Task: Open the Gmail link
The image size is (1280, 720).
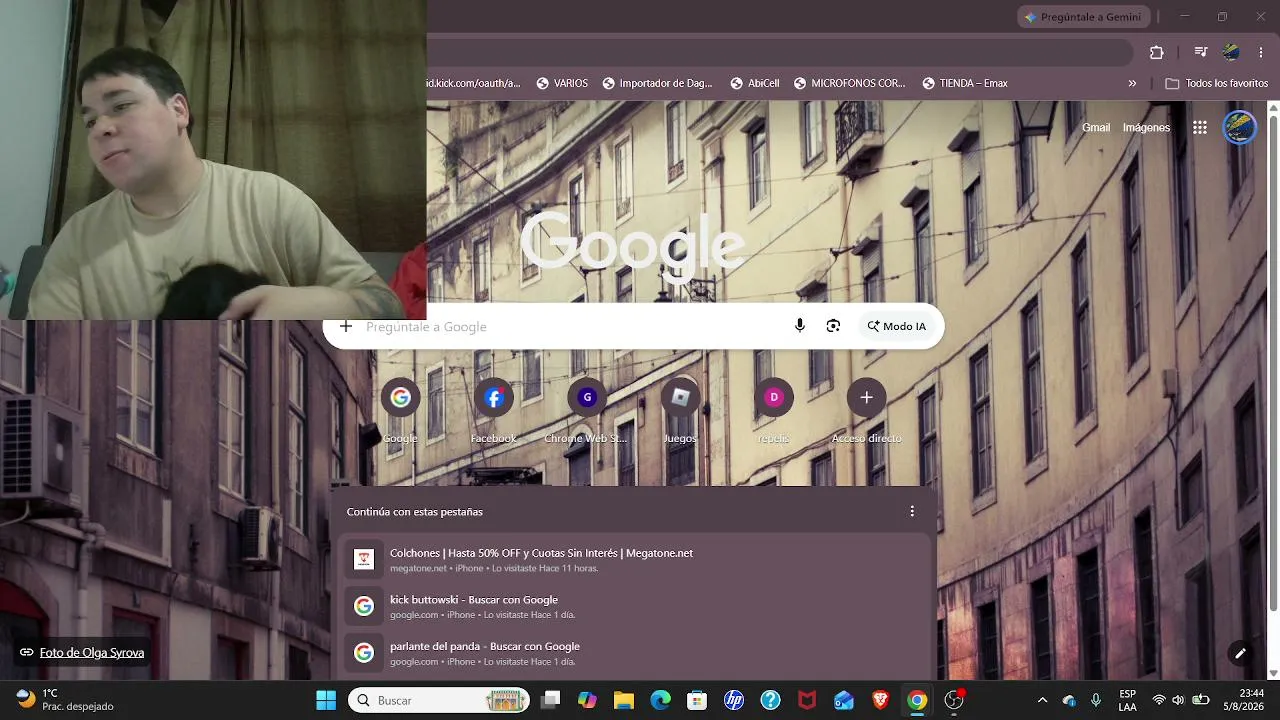Action: tap(1096, 128)
